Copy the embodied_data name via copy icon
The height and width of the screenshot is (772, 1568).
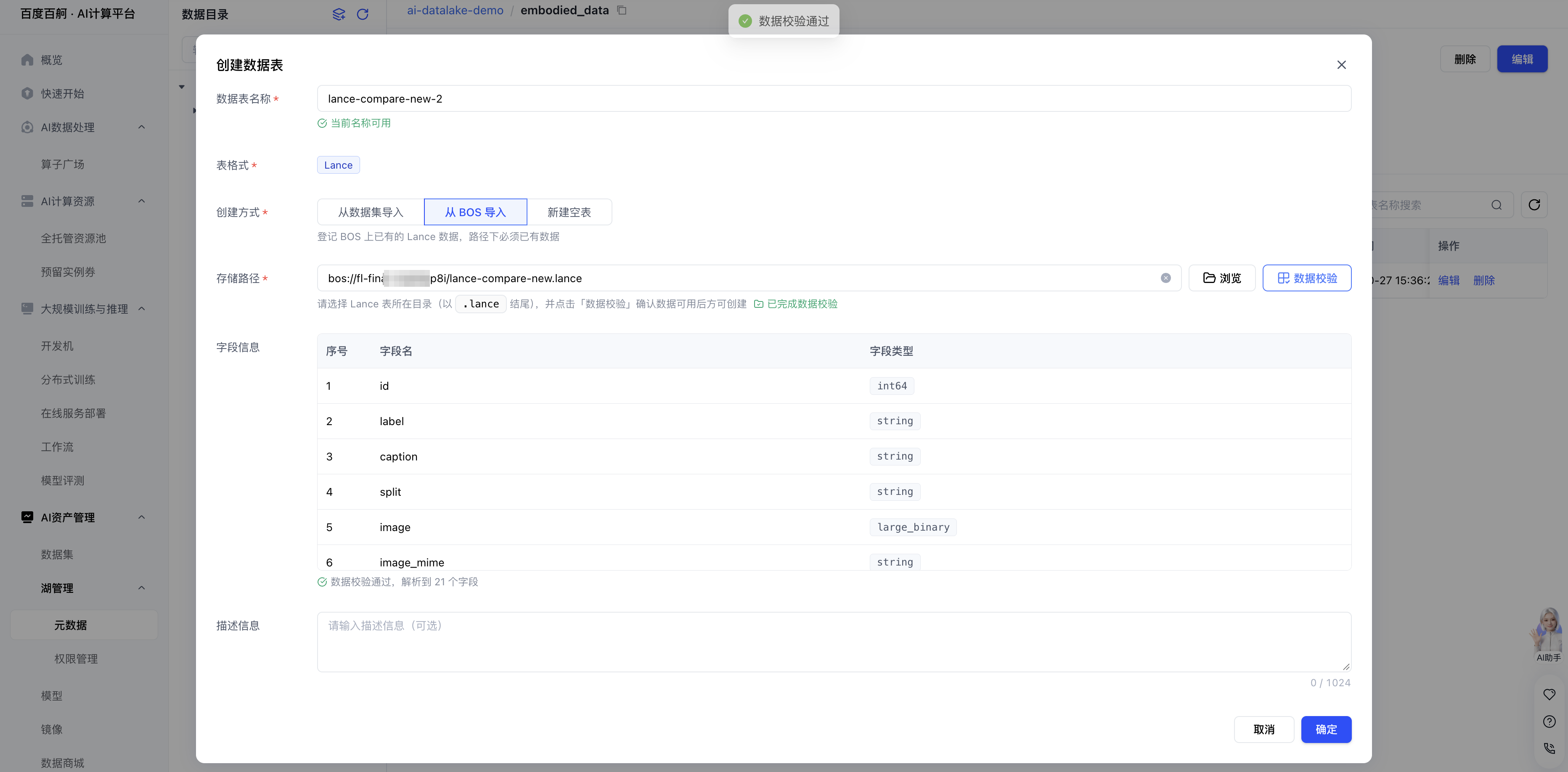pos(622,11)
